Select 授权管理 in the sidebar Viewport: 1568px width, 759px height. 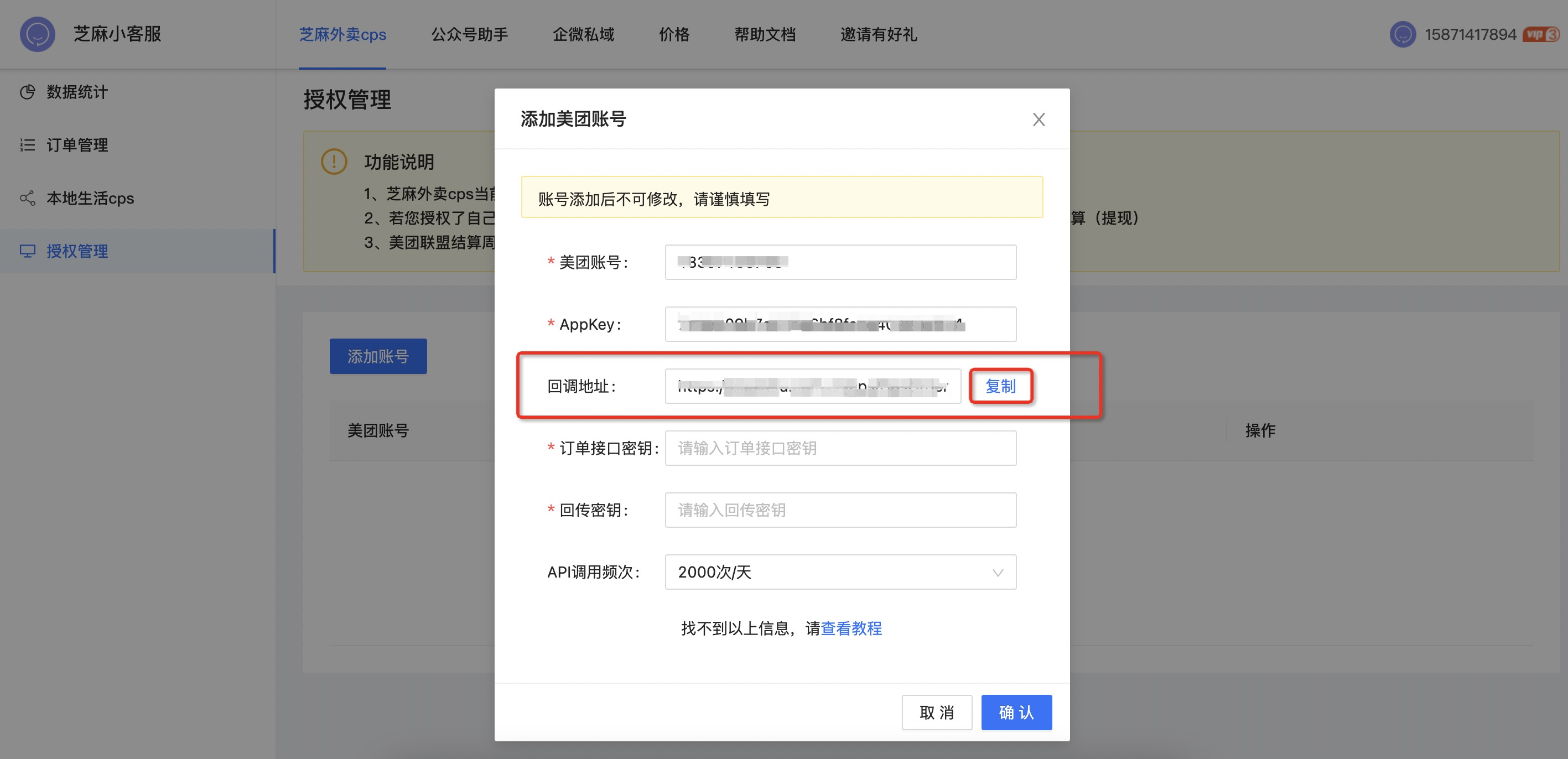coord(138,251)
